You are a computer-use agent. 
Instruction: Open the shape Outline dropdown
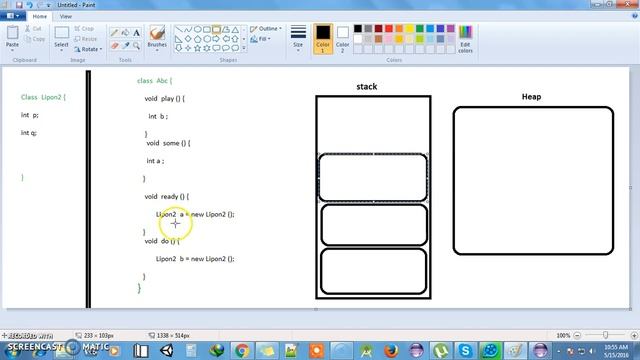pyautogui.click(x=266, y=29)
